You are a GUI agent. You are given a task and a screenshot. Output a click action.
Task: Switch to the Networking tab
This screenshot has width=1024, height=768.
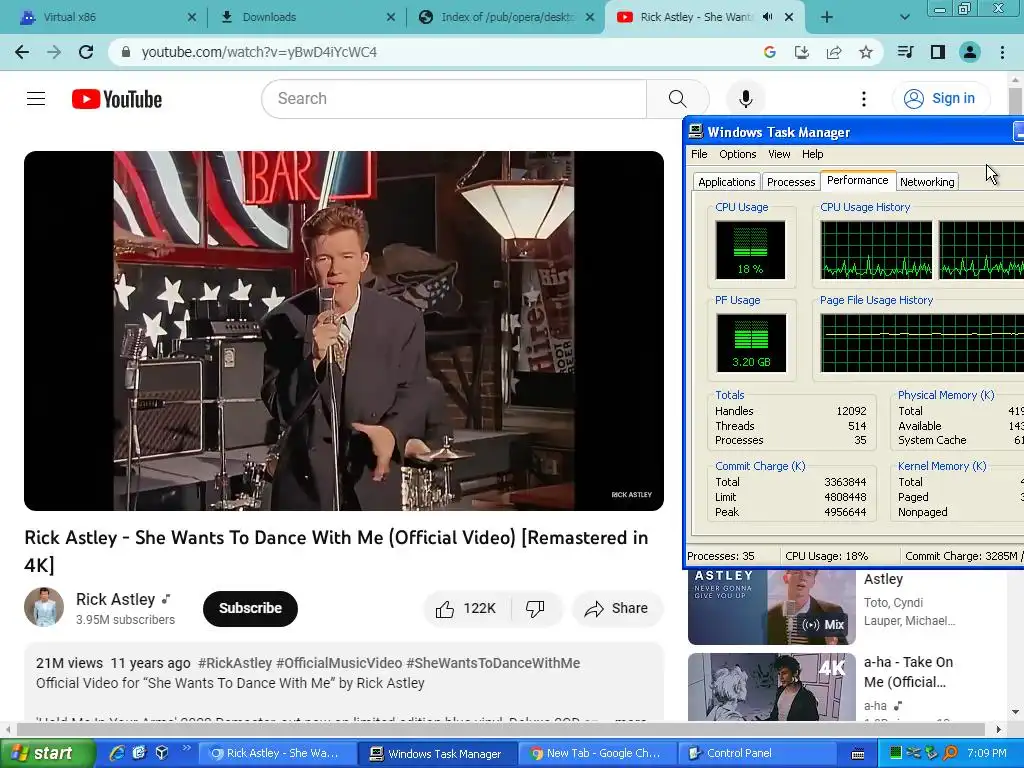click(x=927, y=182)
